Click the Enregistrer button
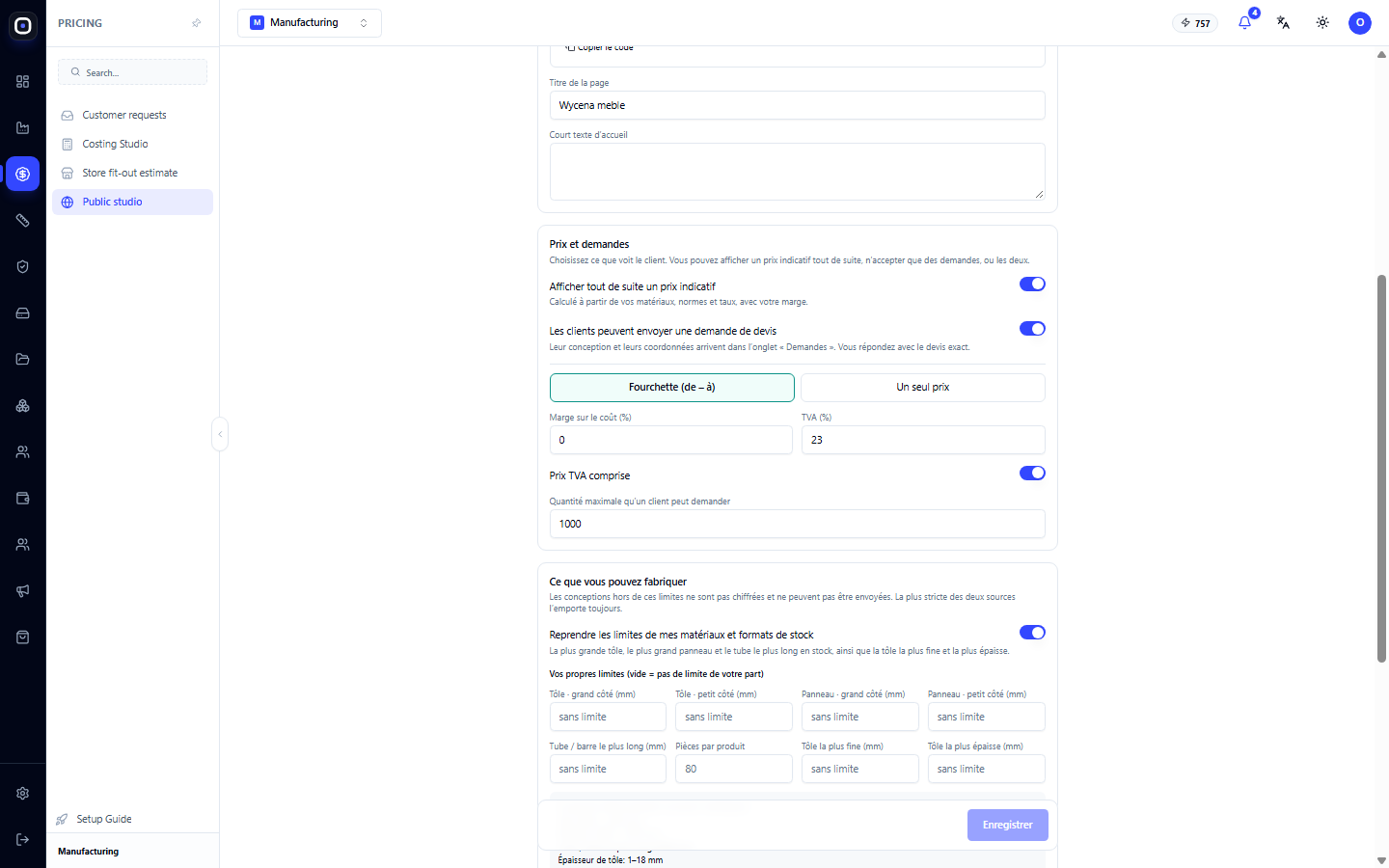This screenshot has width=1389, height=868. point(1007,826)
